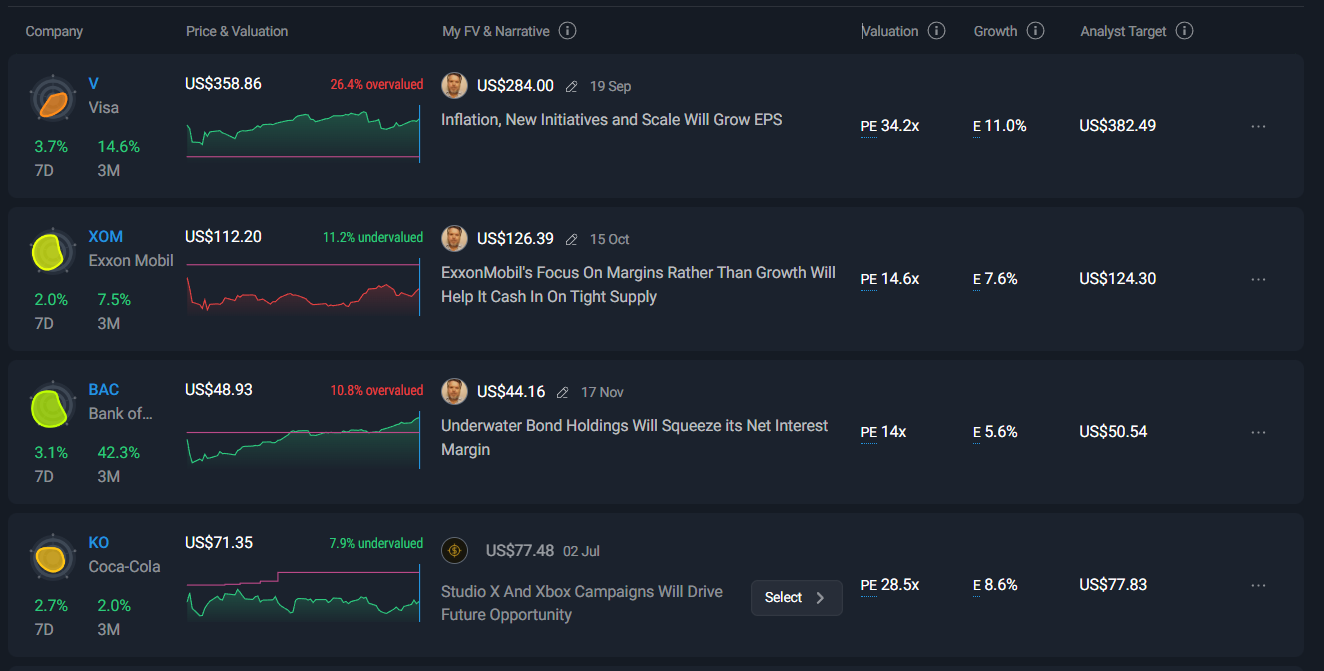Click Exxon Mobil growth E 7.6% value
The image size is (1324, 671).
pyautogui.click(x=995, y=279)
